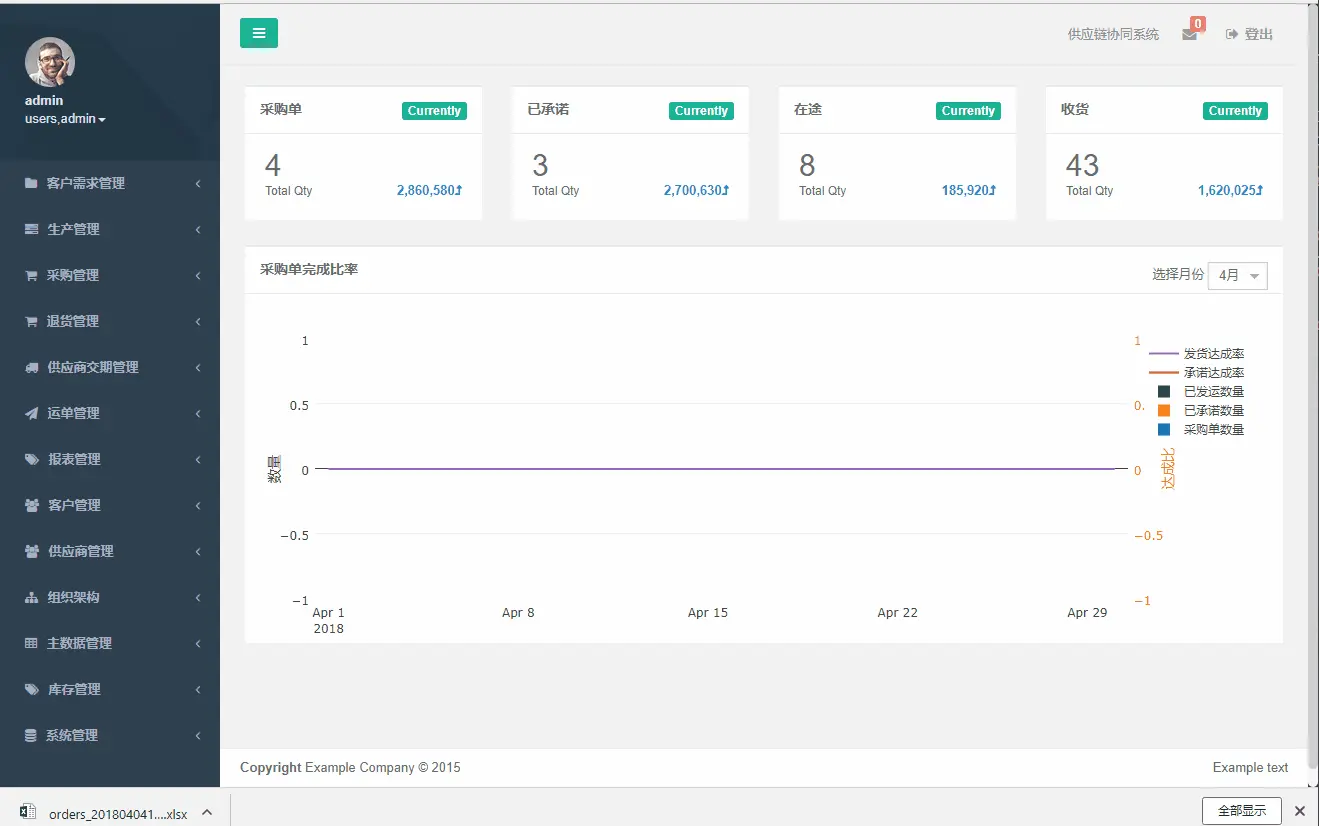
Task: Click the tag icon beside 库存管理
Action: [31, 689]
